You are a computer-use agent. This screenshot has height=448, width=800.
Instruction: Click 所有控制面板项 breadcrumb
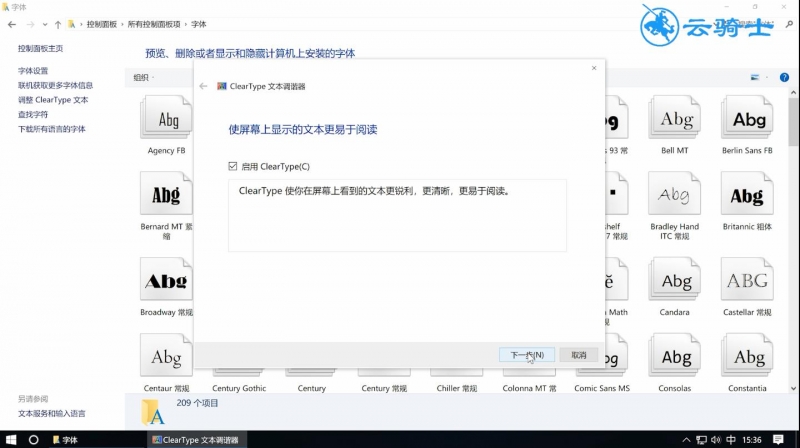[x=154, y=24]
